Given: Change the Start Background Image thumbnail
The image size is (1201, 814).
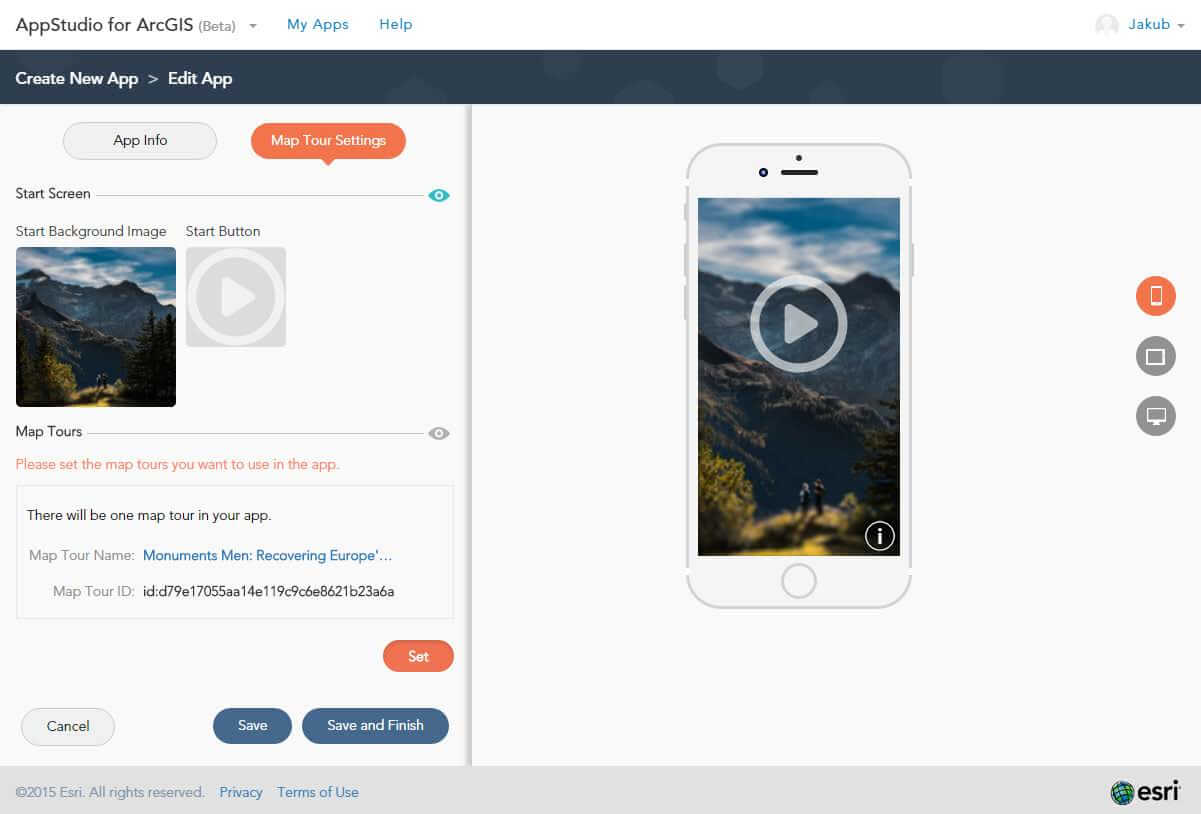Looking at the screenshot, I should click(x=96, y=327).
